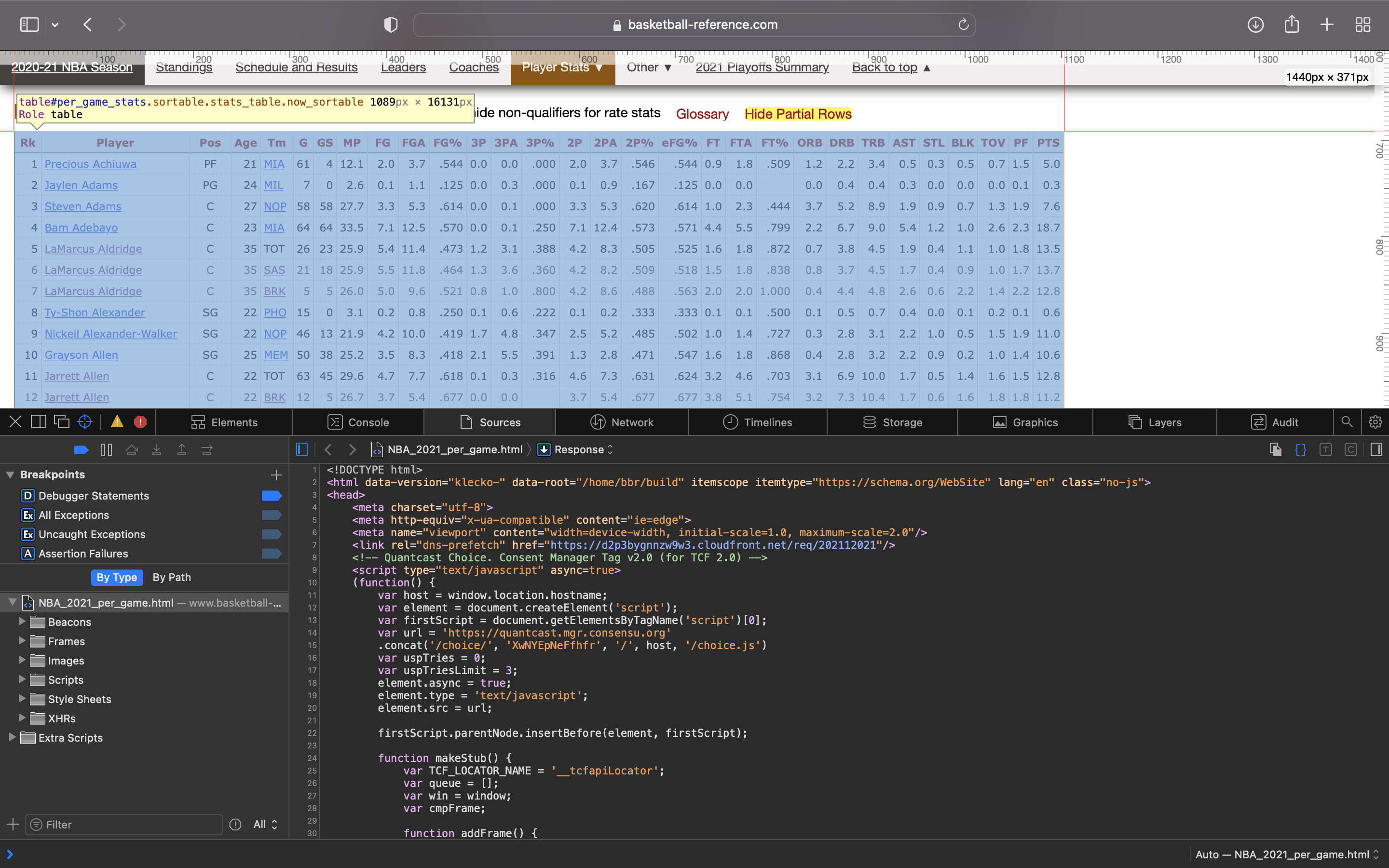Screen dimensions: 1389x868
Task: Click the Precious Achiuwa player link
Action: click(91, 164)
